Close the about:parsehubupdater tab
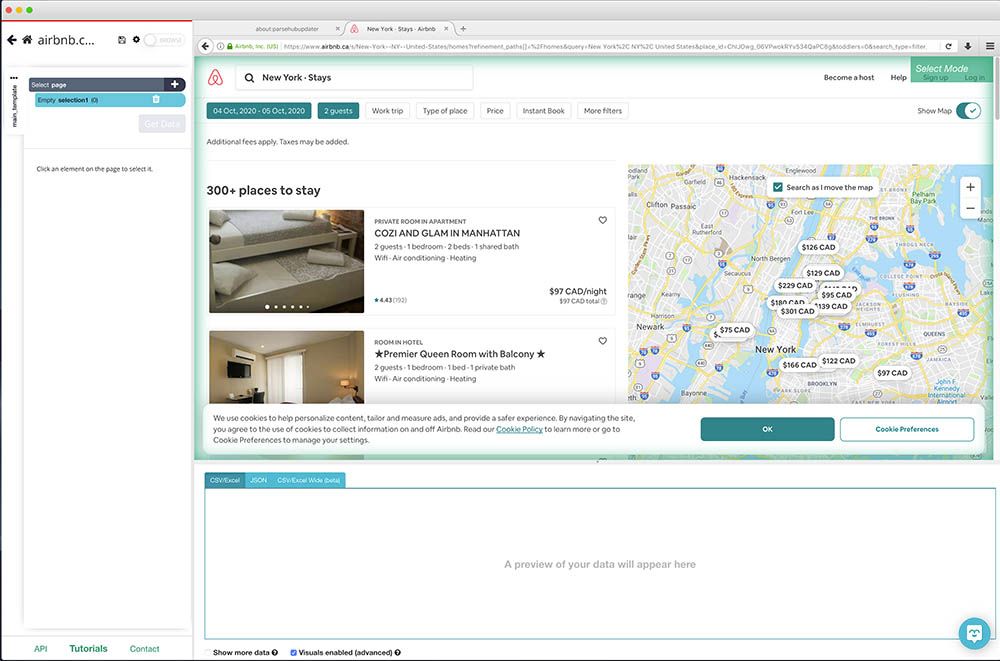 [x=336, y=29]
